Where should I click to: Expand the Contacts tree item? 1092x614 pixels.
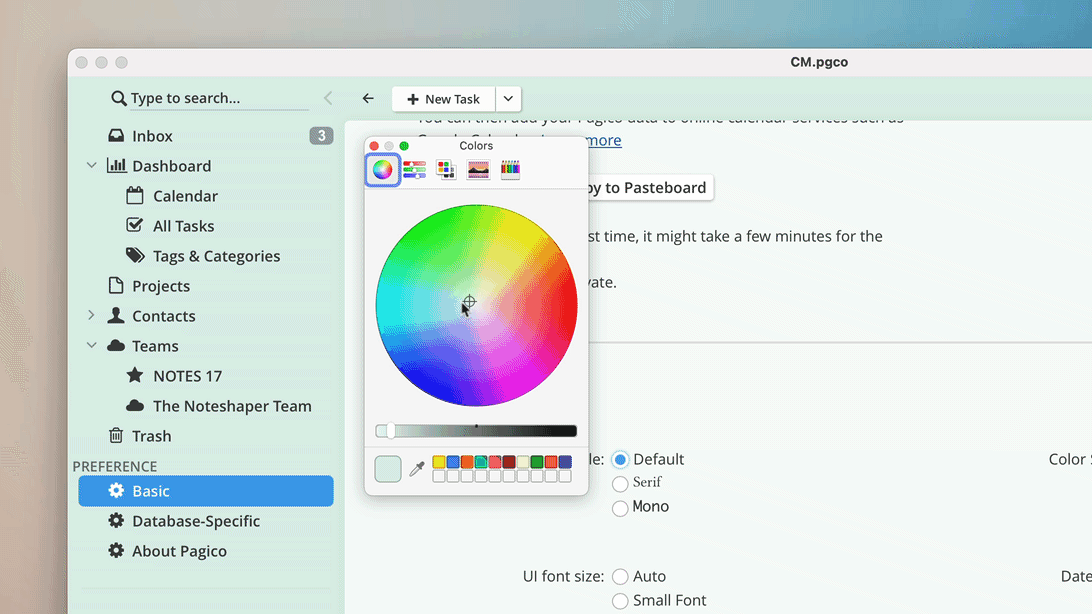91,315
